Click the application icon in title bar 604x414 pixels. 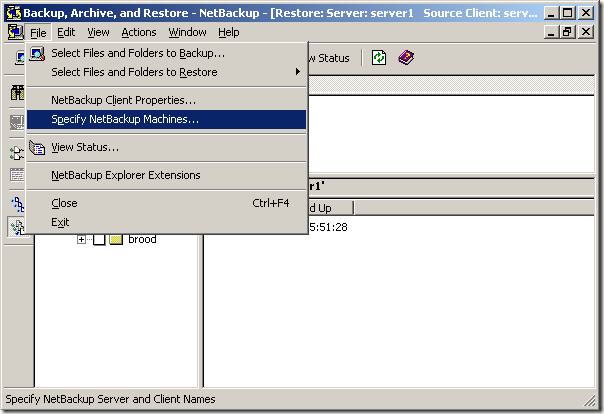point(13,13)
